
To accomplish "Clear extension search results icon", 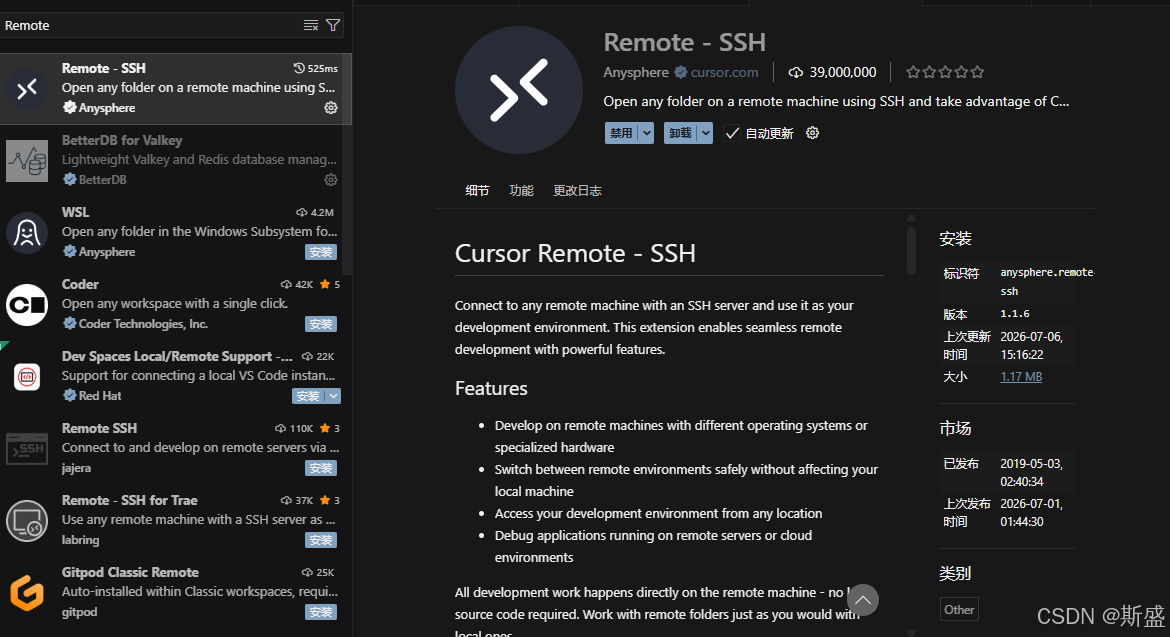I will point(310,25).
